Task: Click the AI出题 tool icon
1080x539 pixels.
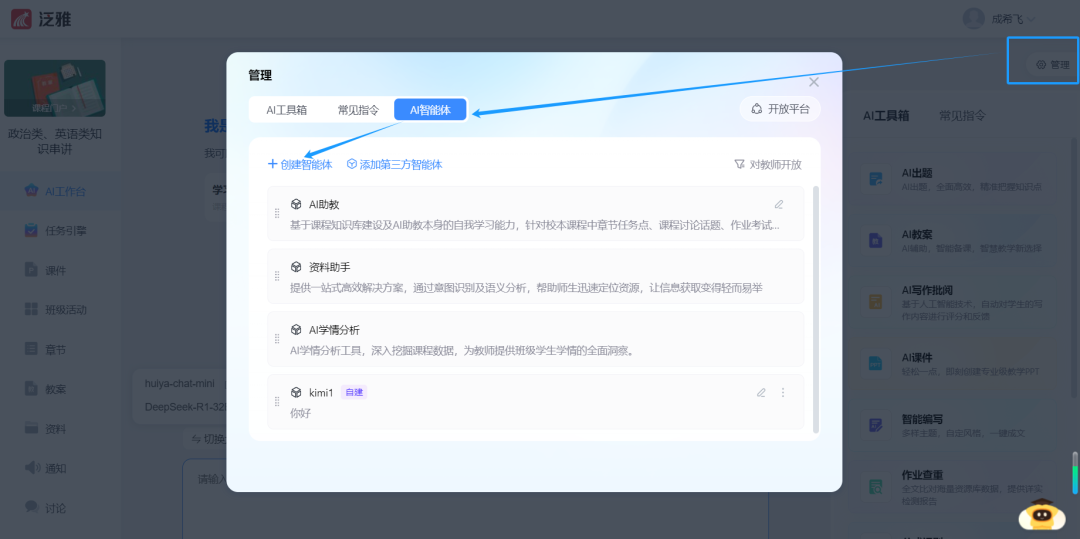Action: [x=875, y=180]
